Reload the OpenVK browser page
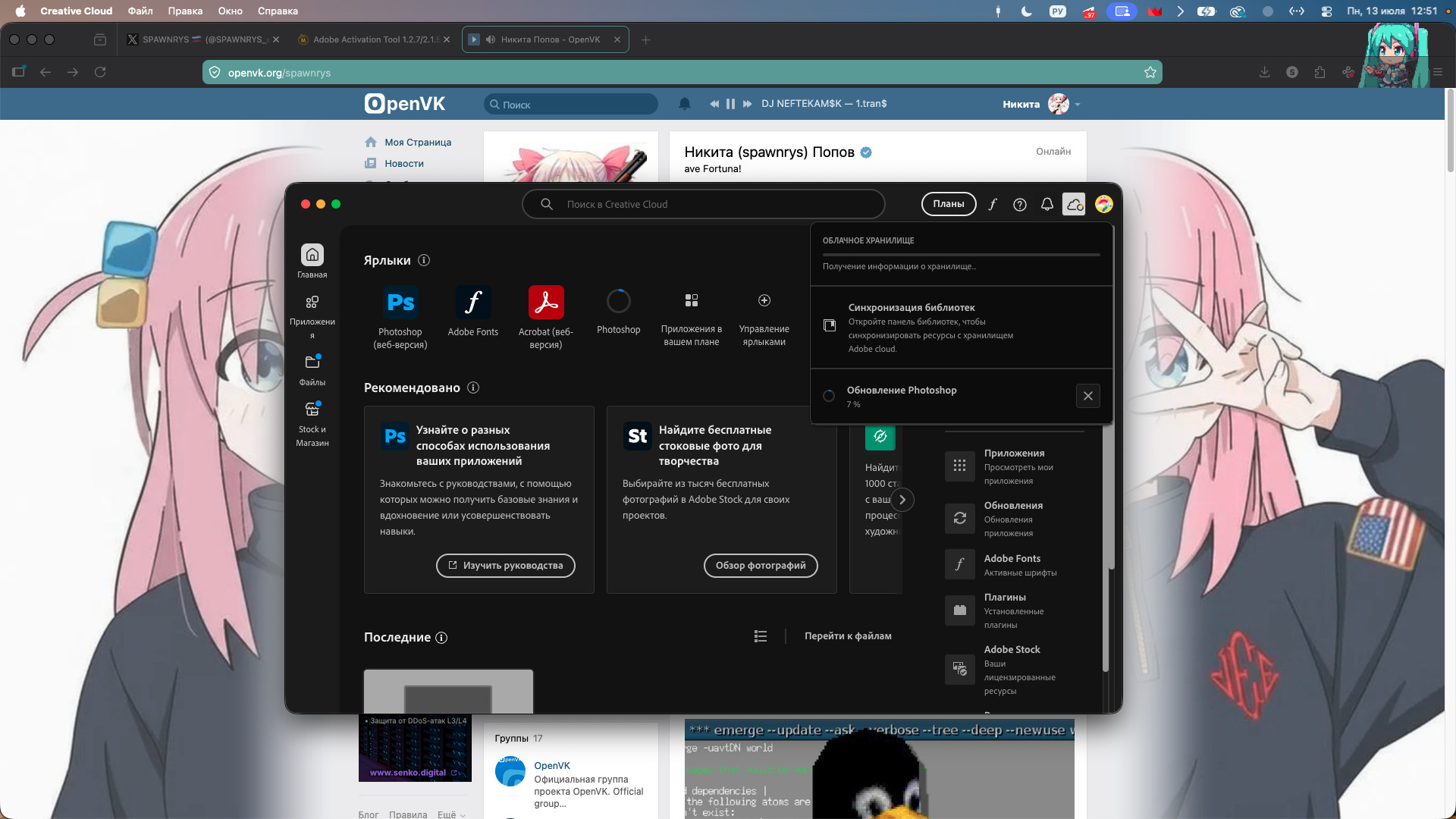The height and width of the screenshot is (819, 1456). (100, 72)
